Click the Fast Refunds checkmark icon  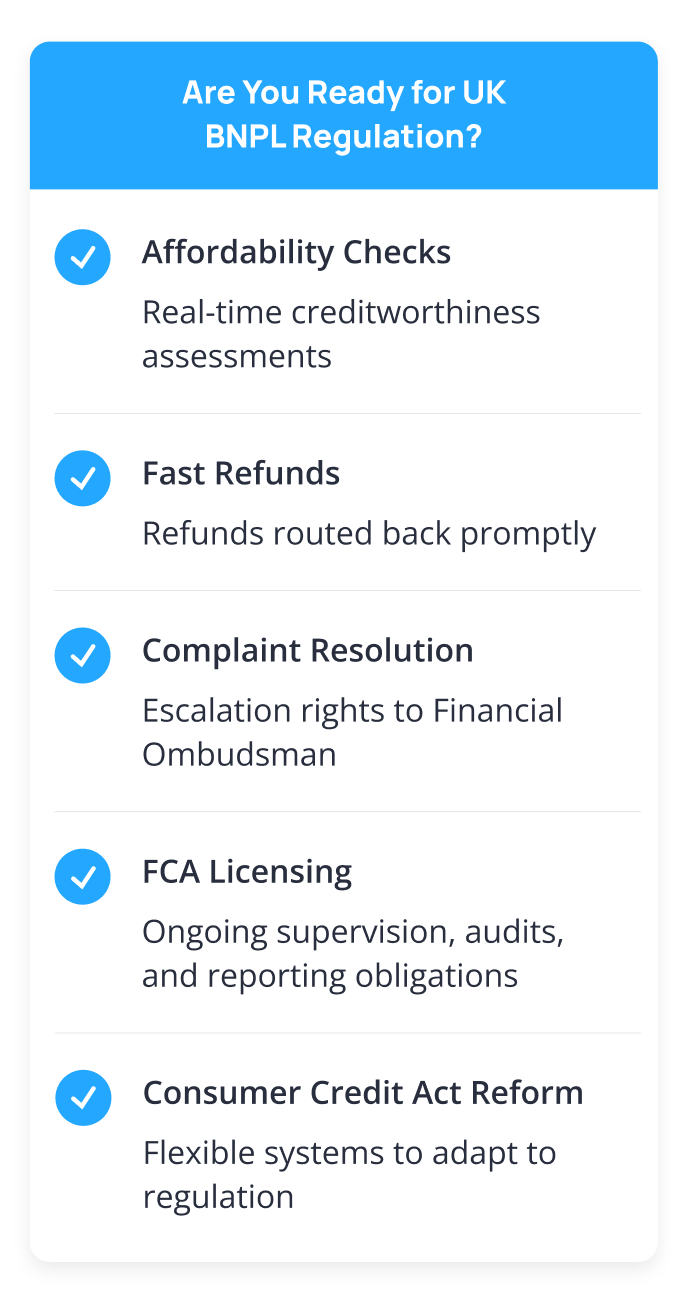(82, 478)
